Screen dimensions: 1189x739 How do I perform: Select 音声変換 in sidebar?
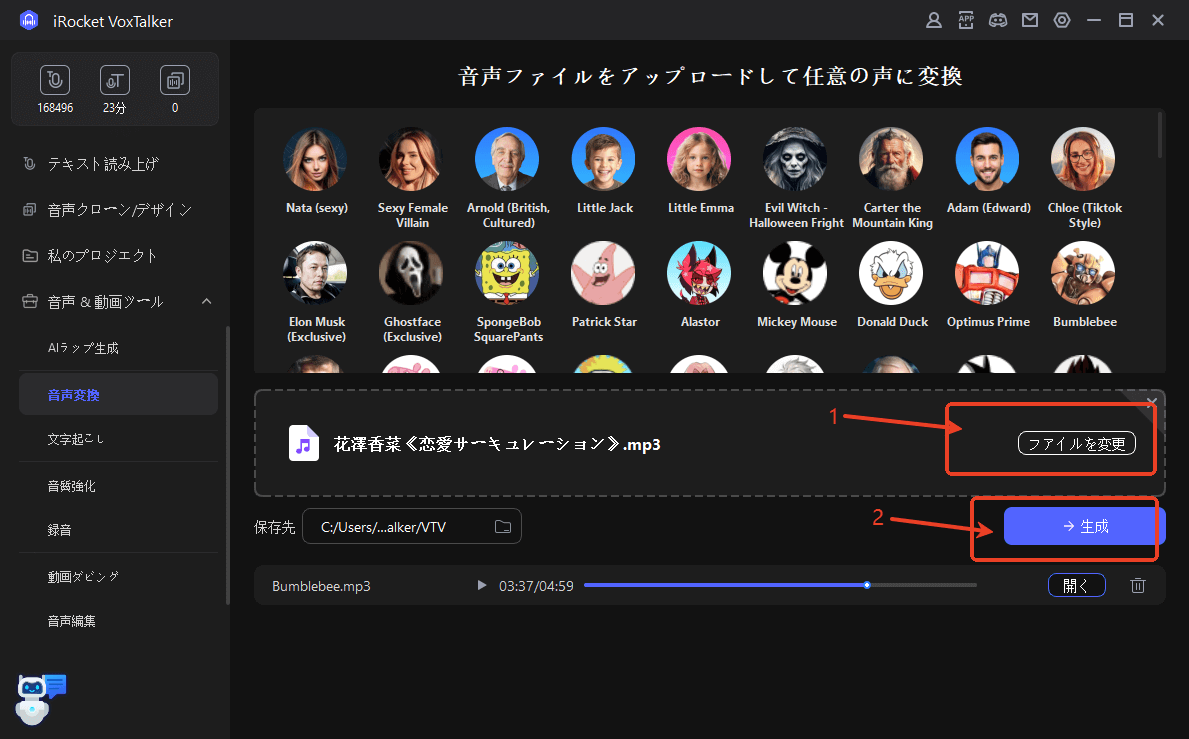coord(118,394)
